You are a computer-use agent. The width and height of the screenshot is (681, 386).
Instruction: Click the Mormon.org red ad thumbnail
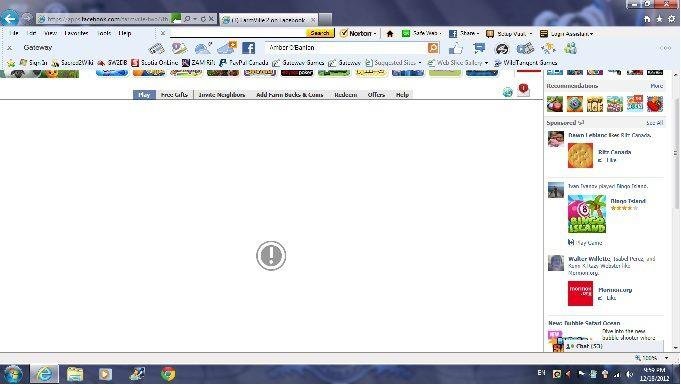click(580, 294)
